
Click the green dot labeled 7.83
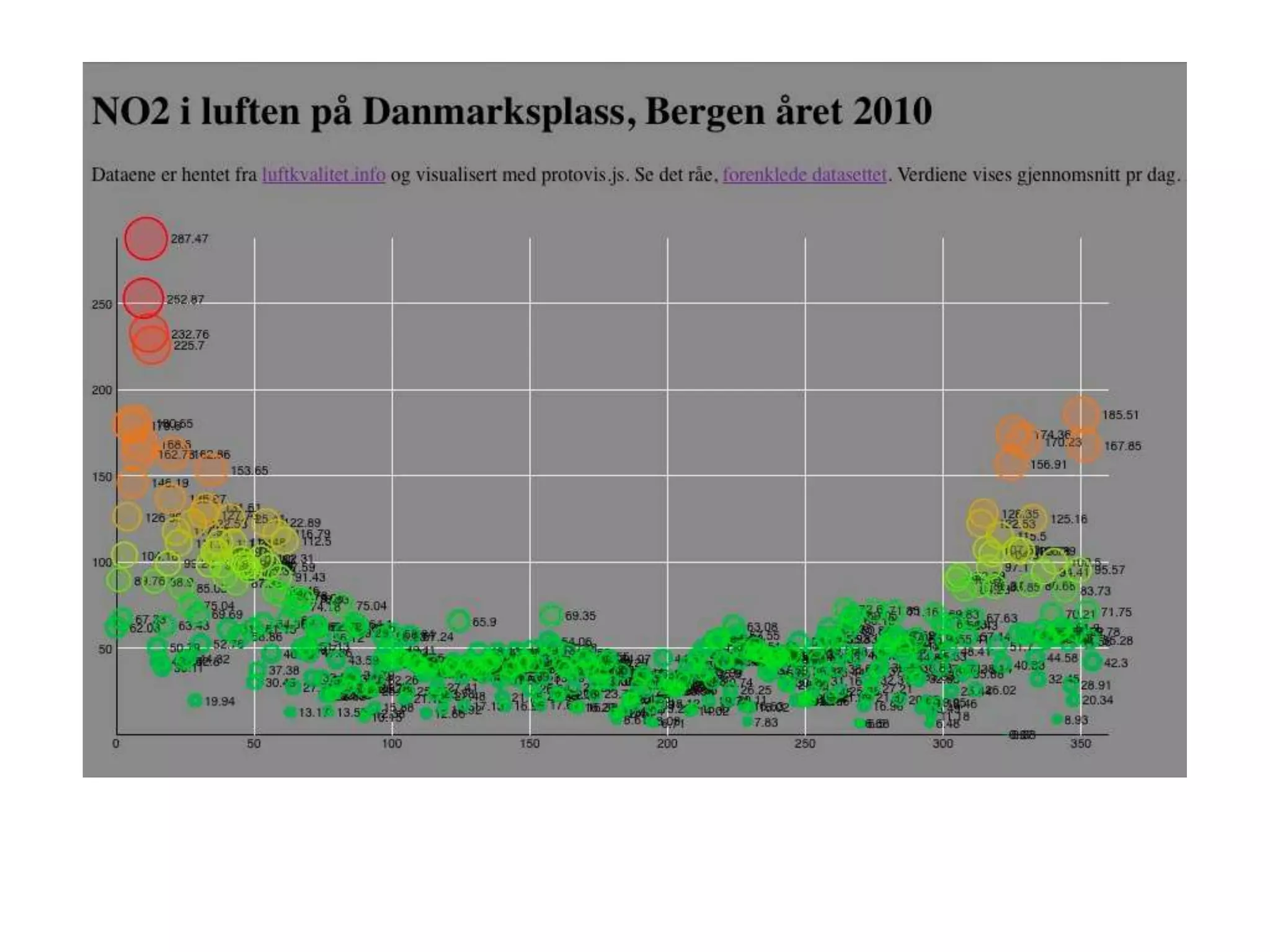click(x=747, y=722)
